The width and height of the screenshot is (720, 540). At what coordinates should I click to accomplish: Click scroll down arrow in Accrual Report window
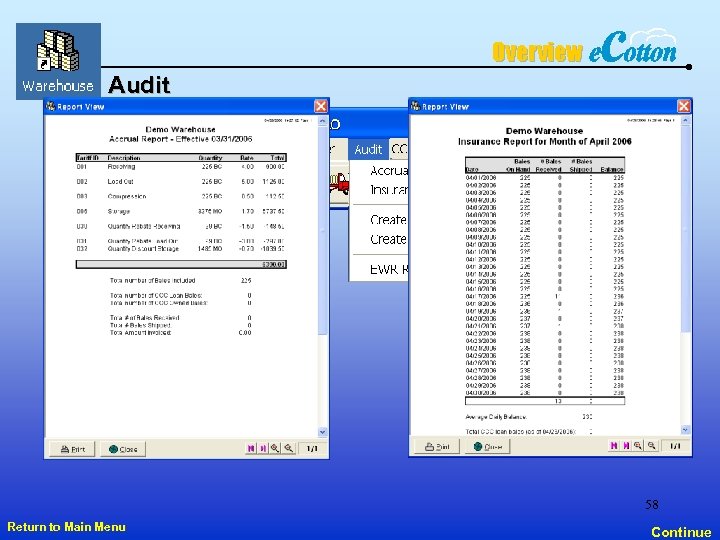[322, 432]
